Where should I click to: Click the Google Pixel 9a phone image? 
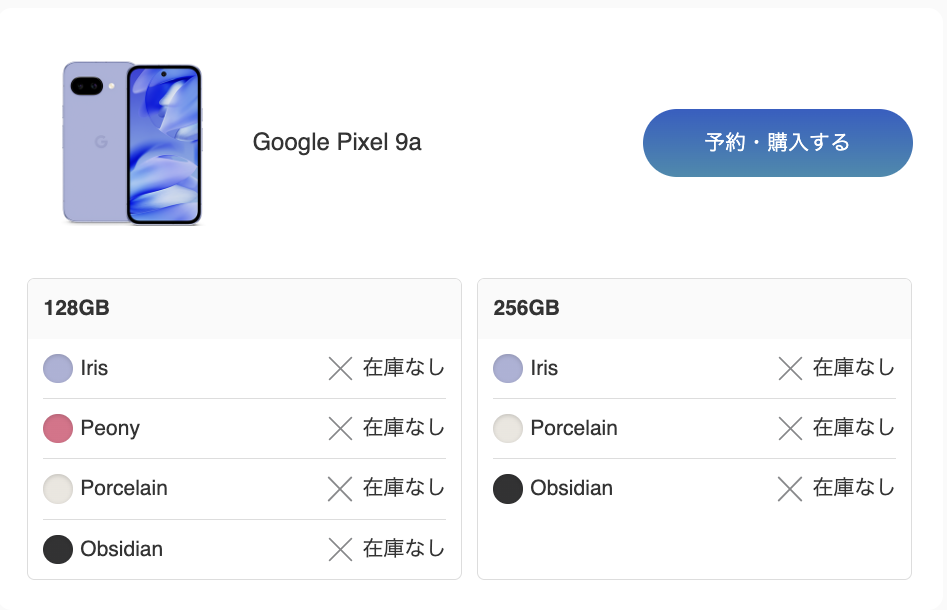[x=132, y=143]
